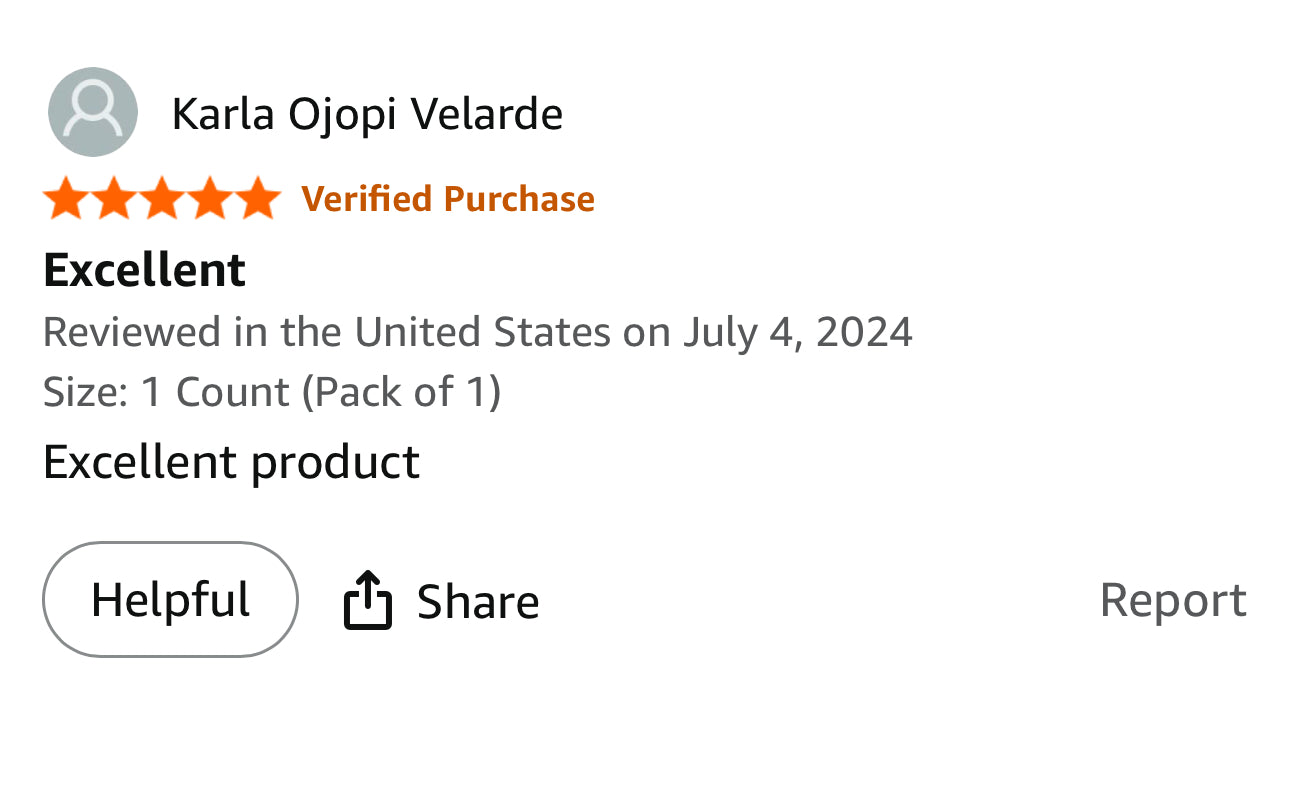
Task: Click the "July 4, 2024" review date
Action: tap(797, 332)
